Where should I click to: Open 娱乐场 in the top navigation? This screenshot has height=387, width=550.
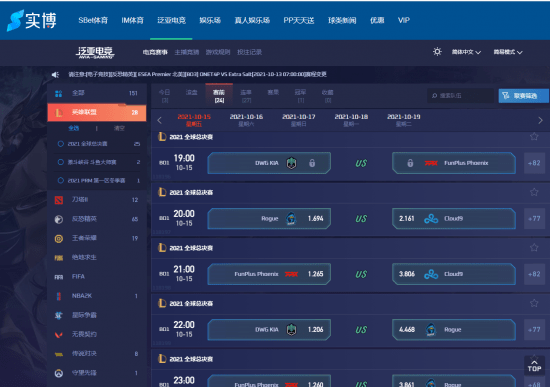pos(210,20)
